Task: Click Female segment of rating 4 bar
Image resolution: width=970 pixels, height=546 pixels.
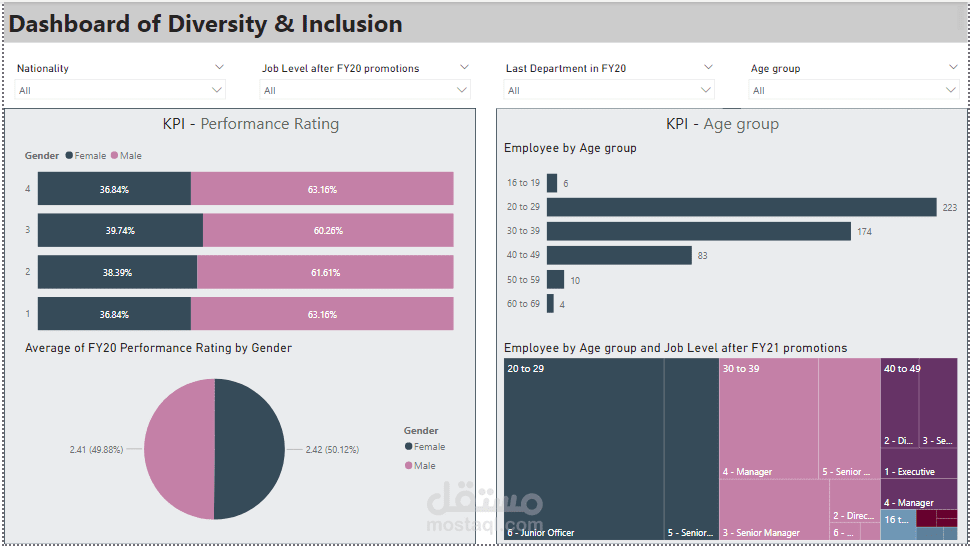Action: (x=114, y=189)
